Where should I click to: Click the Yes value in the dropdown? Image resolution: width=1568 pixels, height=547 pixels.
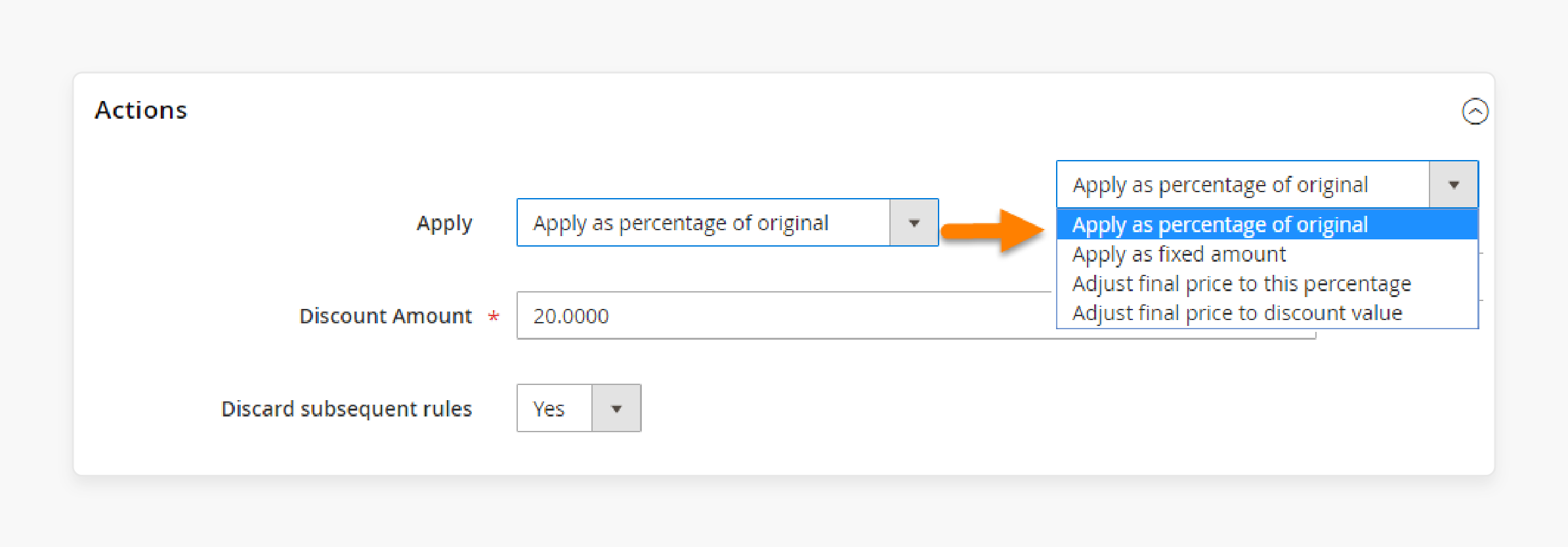click(553, 408)
